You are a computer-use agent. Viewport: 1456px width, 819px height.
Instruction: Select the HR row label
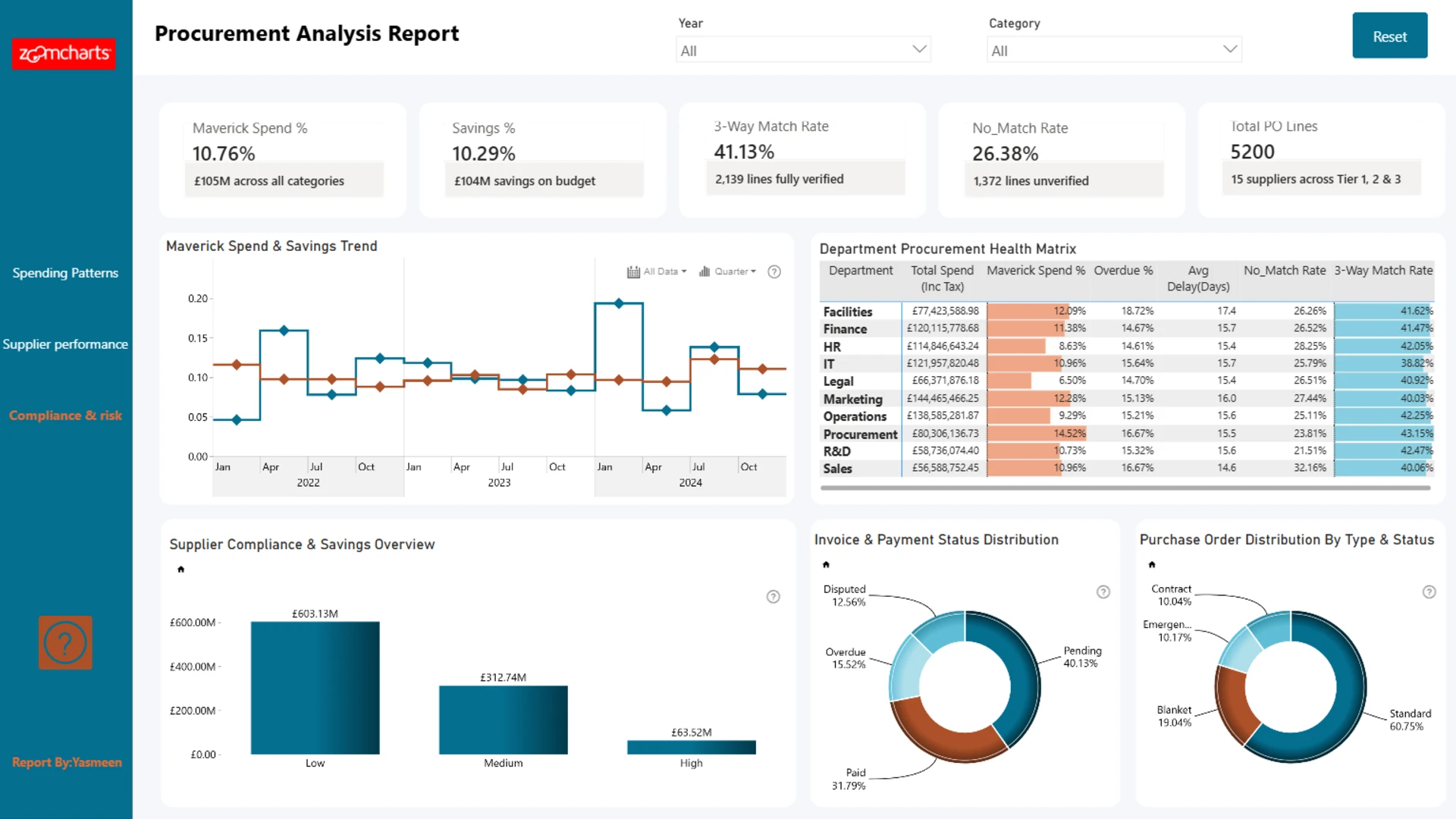[x=832, y=347]
